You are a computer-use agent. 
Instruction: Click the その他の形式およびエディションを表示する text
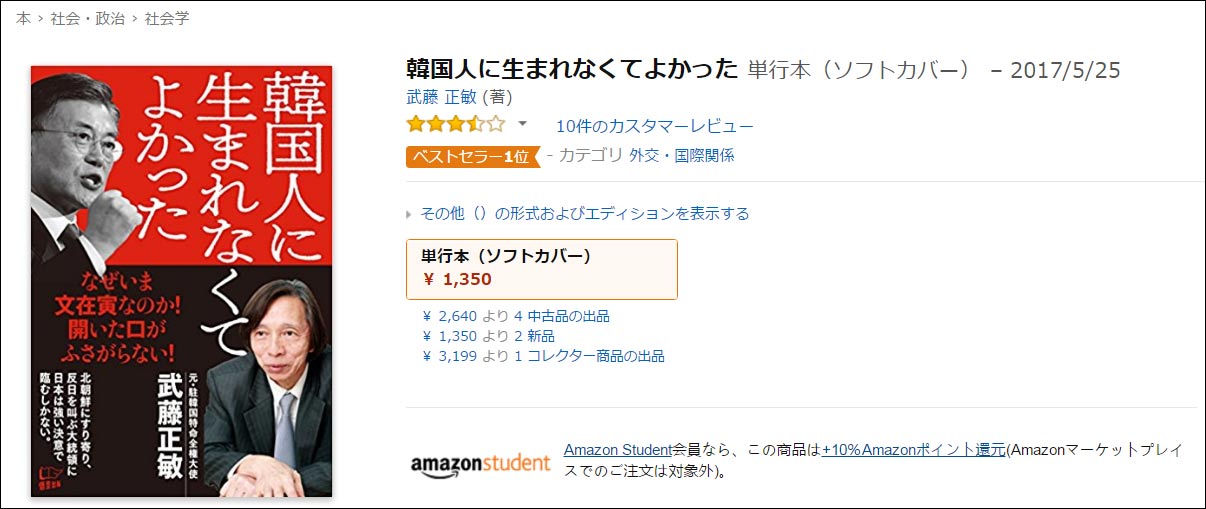585,214
